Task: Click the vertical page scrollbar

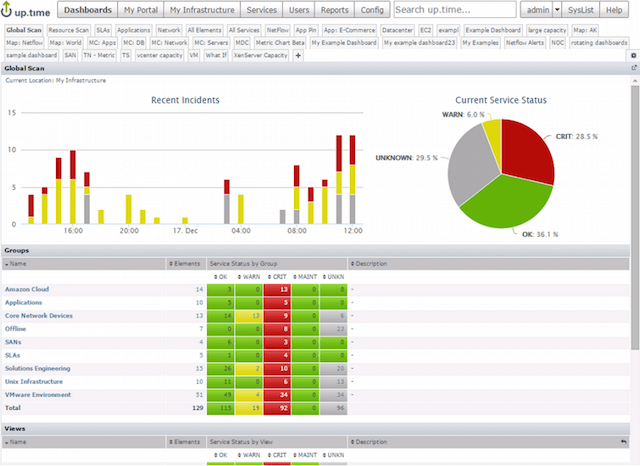Action: pos(635,216)
